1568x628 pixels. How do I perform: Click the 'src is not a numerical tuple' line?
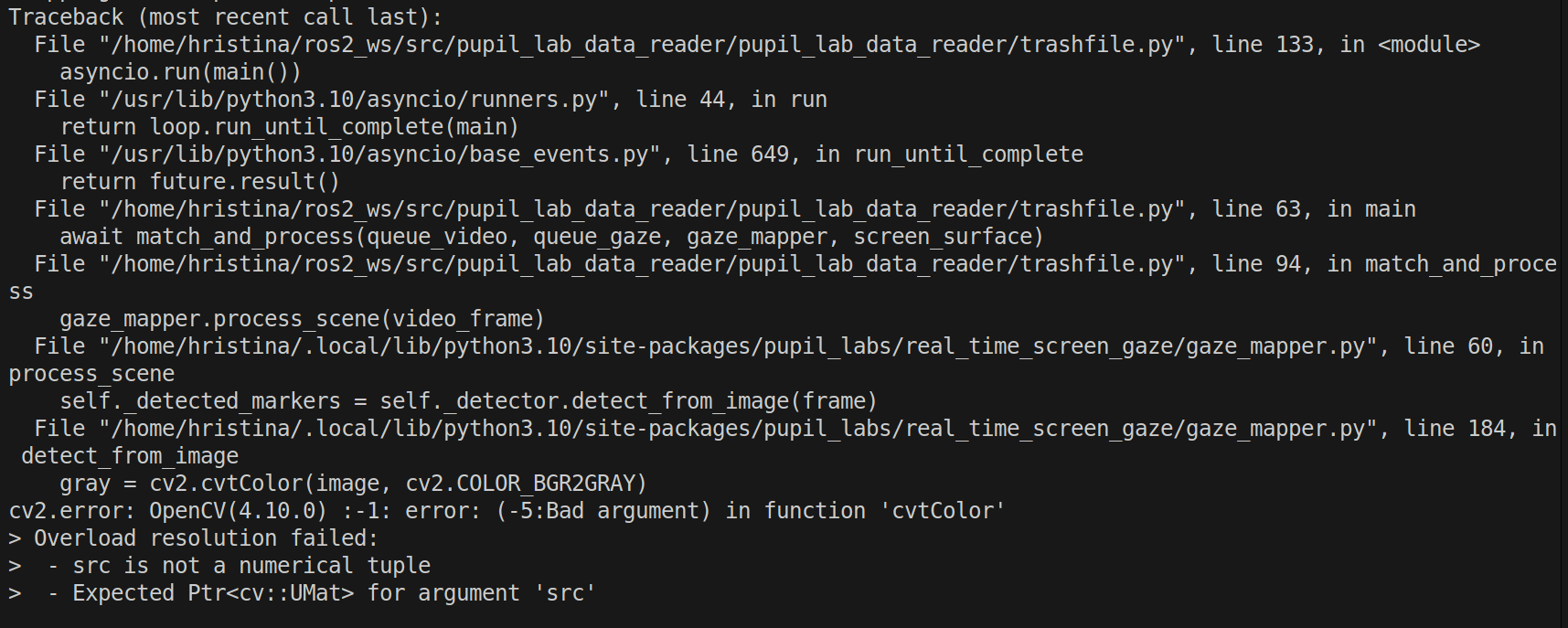[219, 566]
